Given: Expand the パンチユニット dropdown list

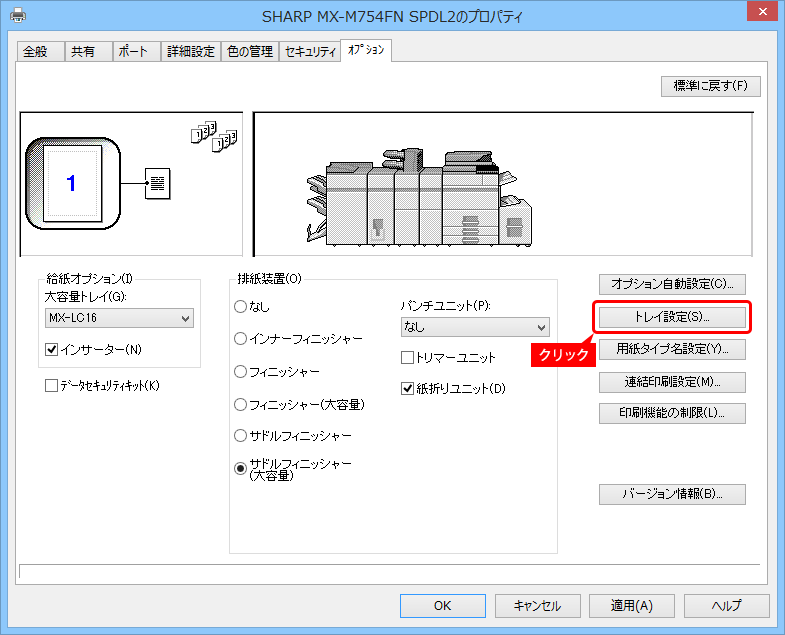Looking at the screenshot, I should pyautogui.click(x=475, y=327).
